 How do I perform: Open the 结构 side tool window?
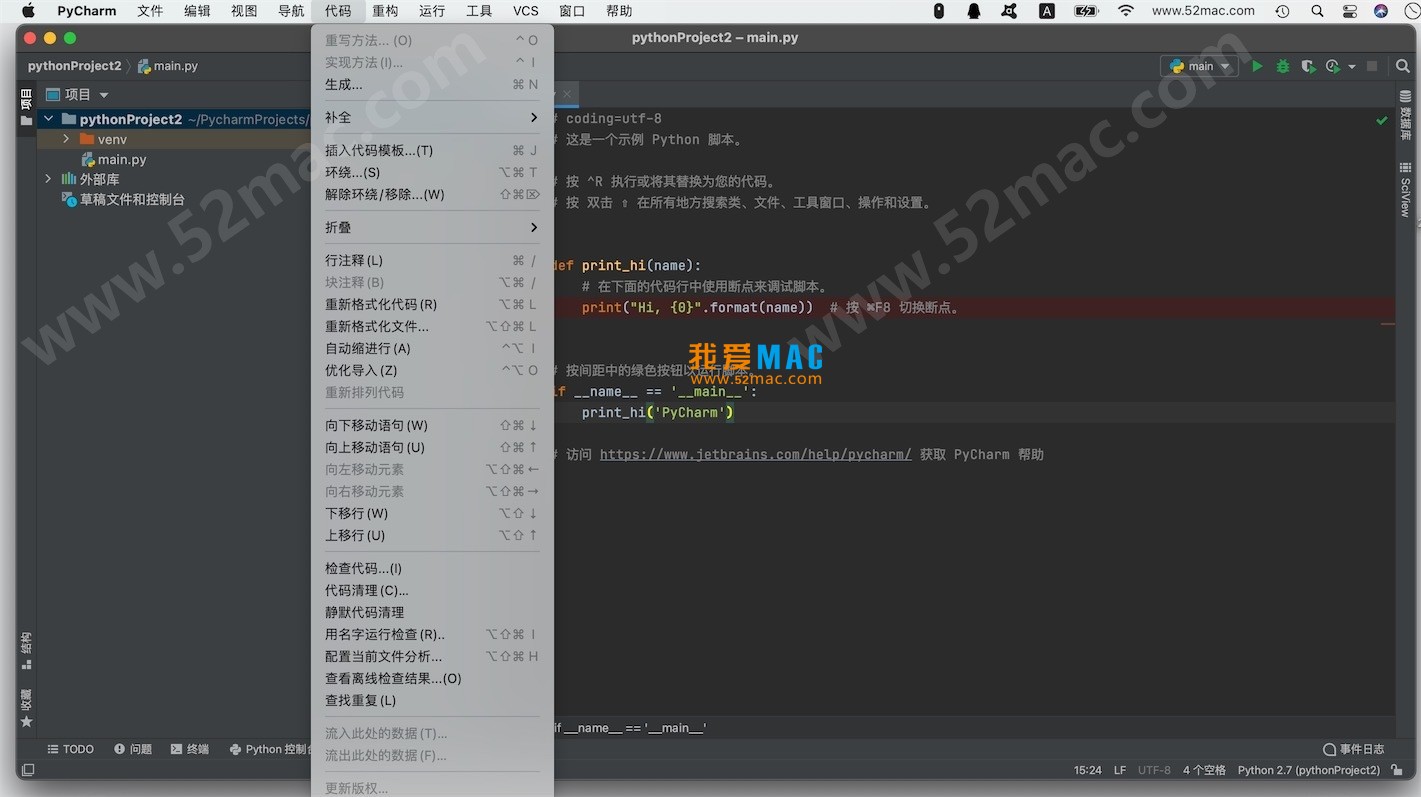pos(26,650)
